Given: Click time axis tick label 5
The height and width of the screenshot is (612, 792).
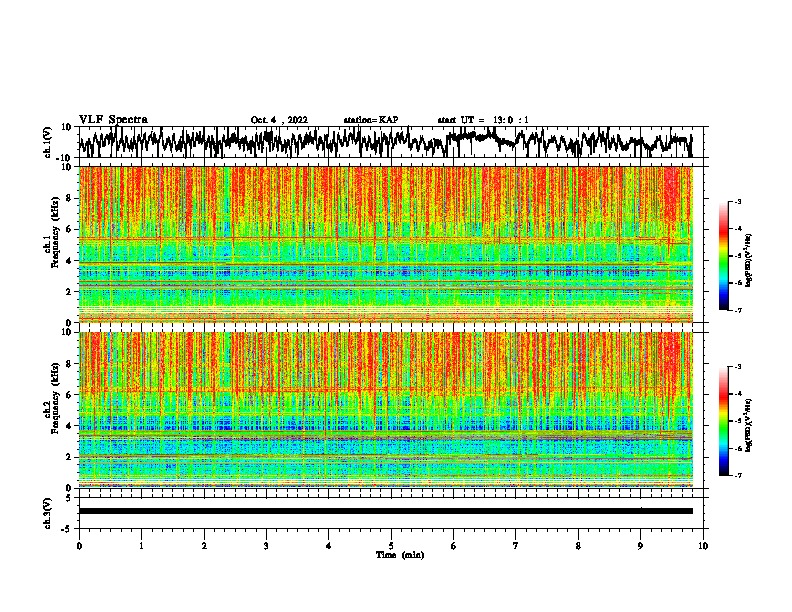Looking at the screenshot, I should click(x=391, y=546).
